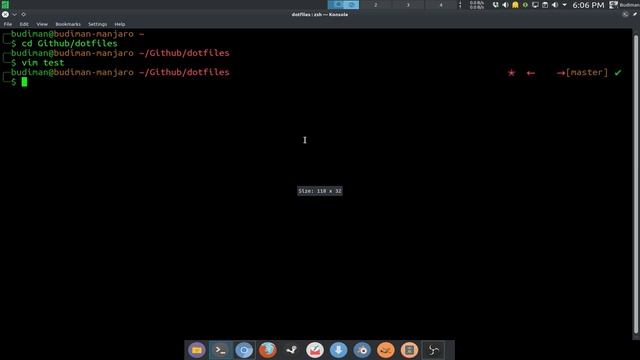
Task: Click the diamond maximize titlebar button
Action: click(x=23, y=14)
